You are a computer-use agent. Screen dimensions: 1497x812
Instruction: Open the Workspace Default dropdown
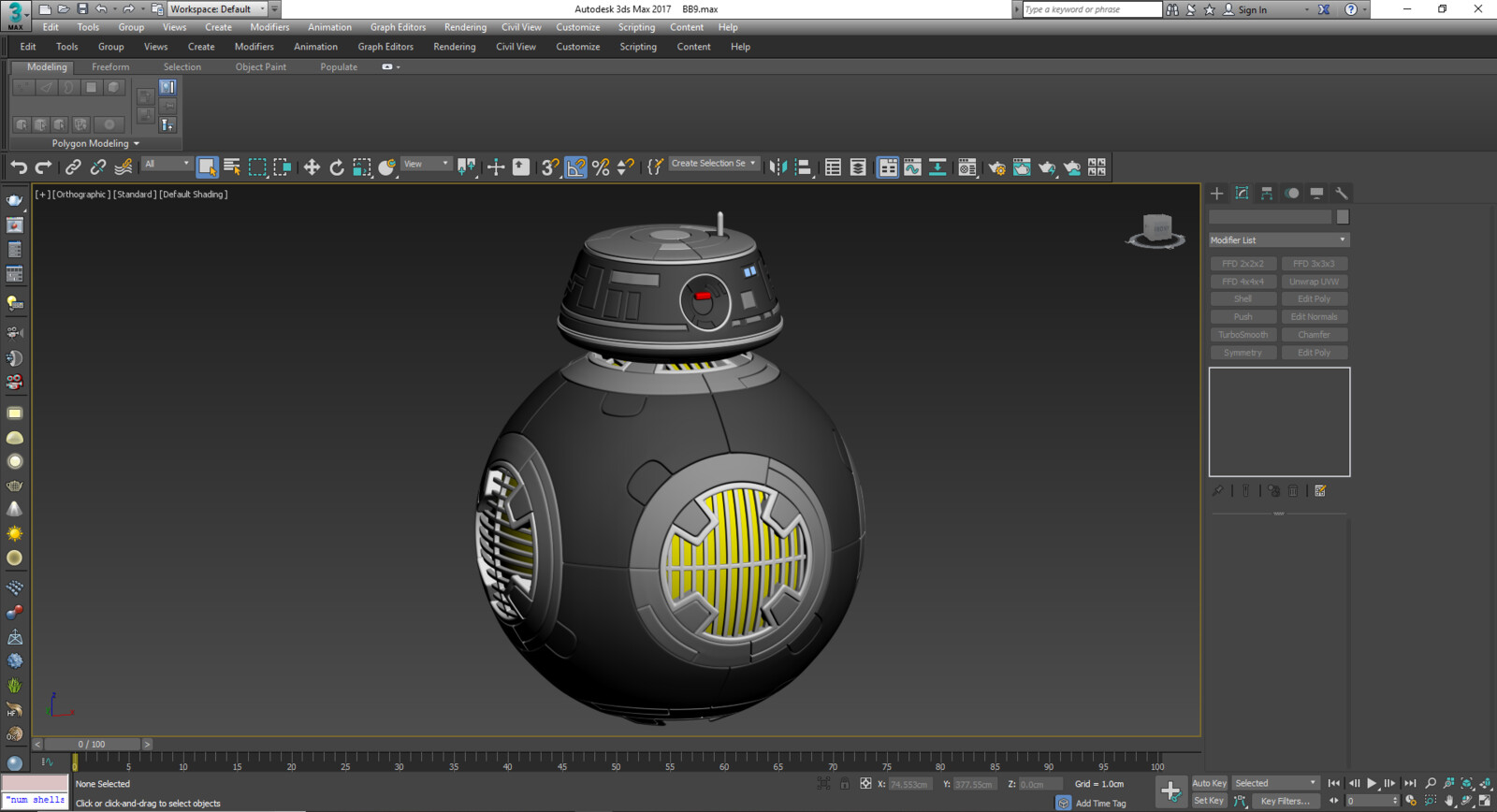pyautogui.click(x=218, y=9)
